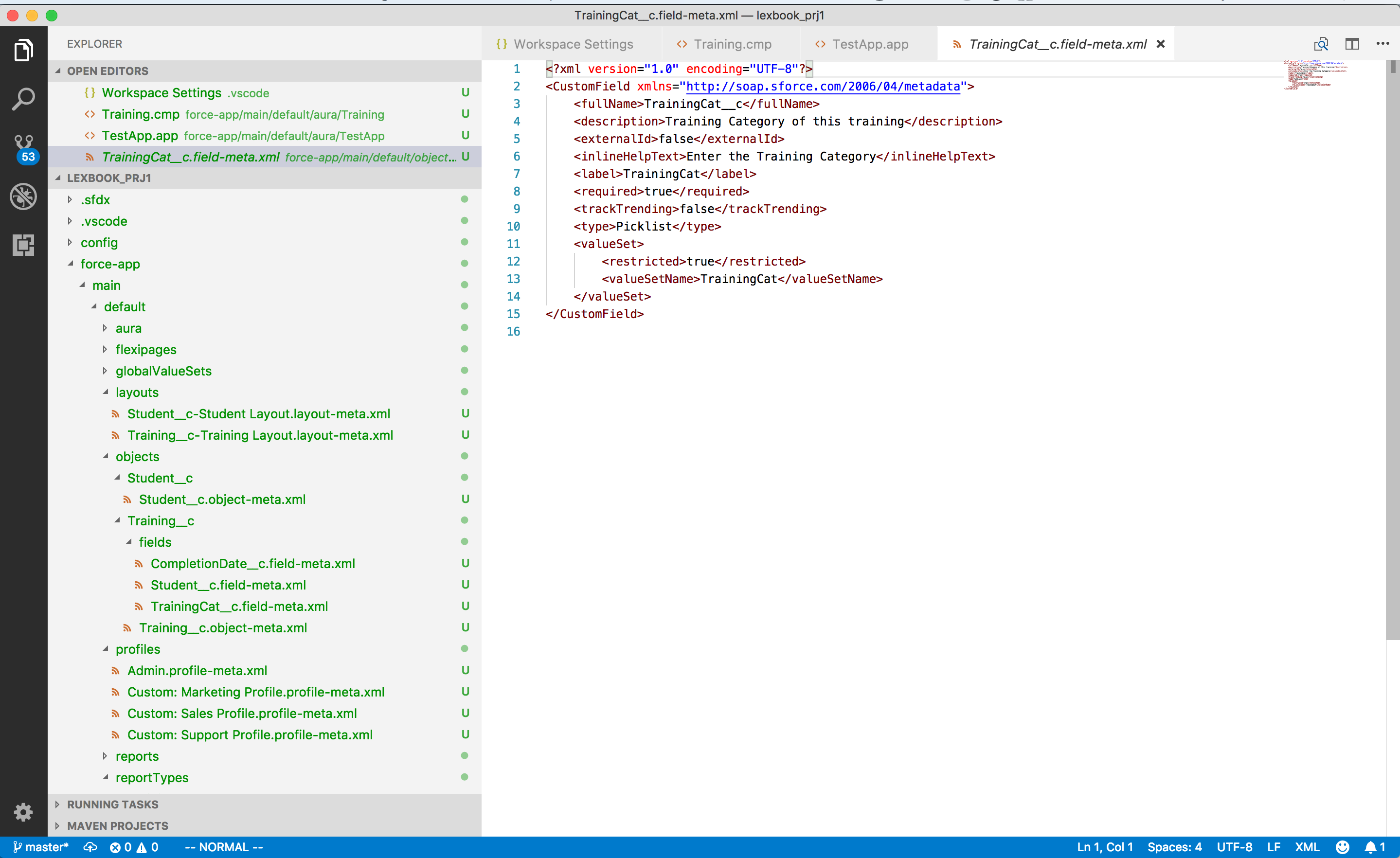Image resolution: width=1400 pixels, height=858 pixels.
Task: Expand the config folder
Action: coord(70,243)
